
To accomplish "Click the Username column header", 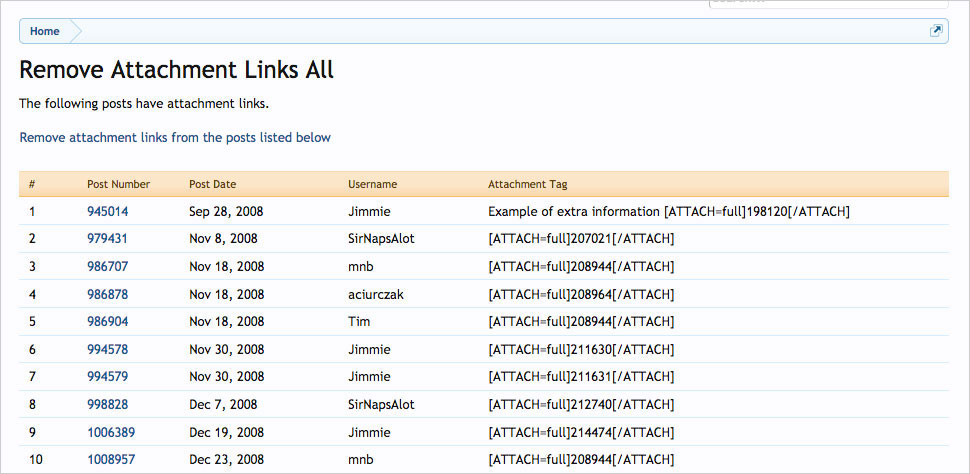I will (x=372, y=185).
